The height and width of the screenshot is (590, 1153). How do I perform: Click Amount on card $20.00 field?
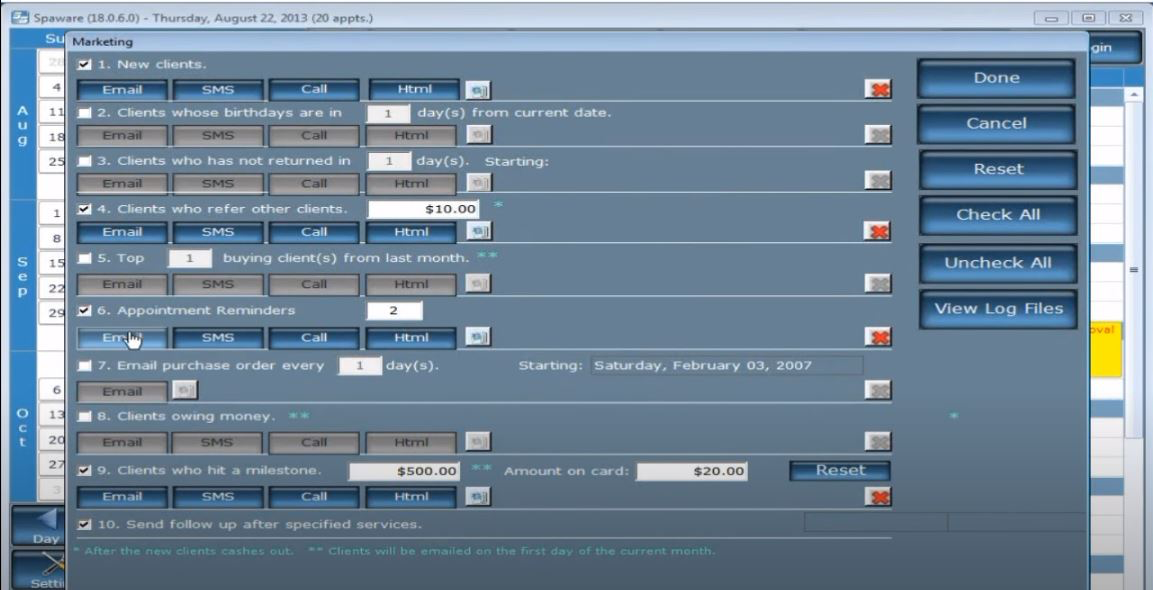coord(692,471)
